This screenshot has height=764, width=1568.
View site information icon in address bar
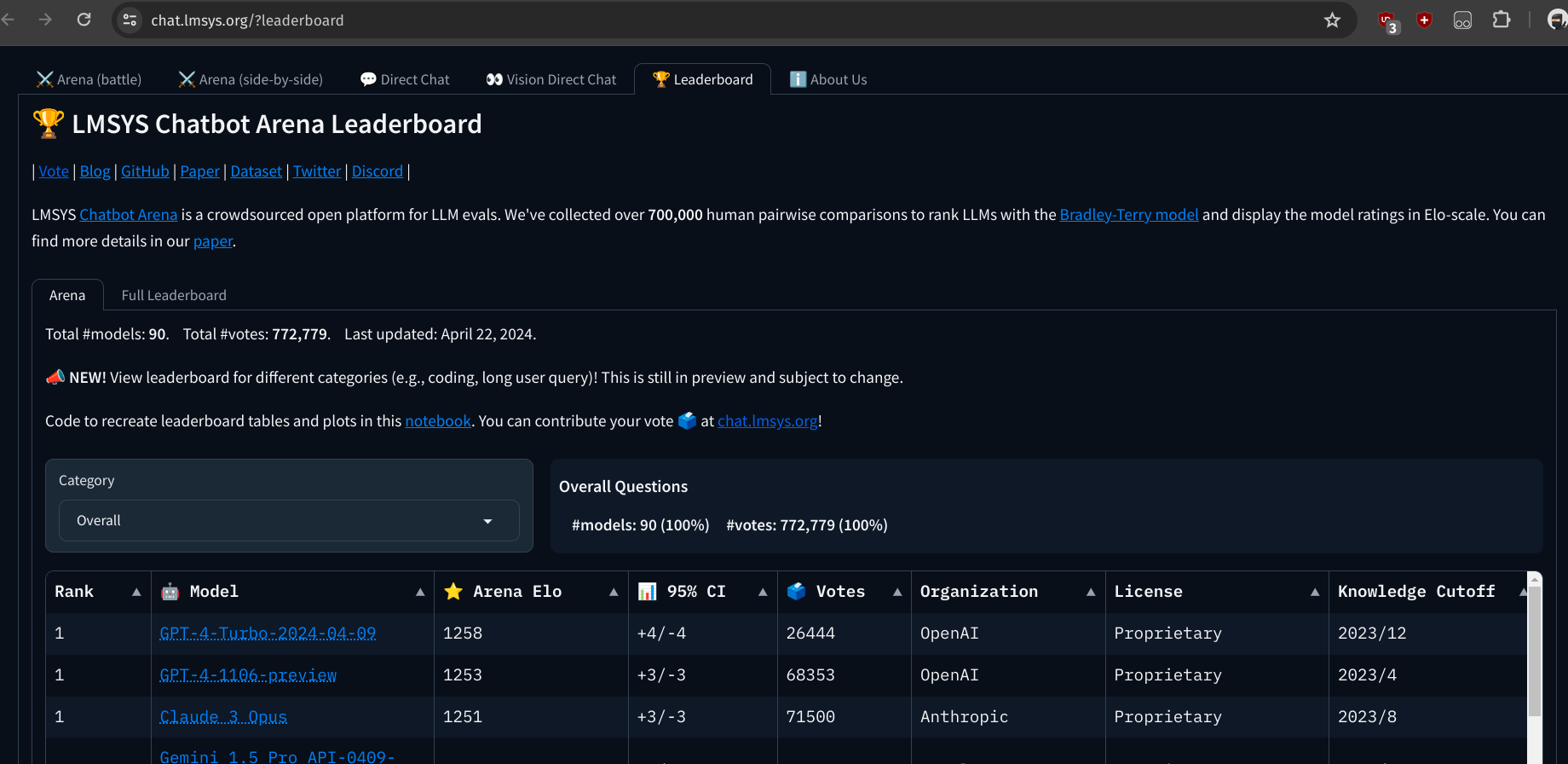point(130,20)
